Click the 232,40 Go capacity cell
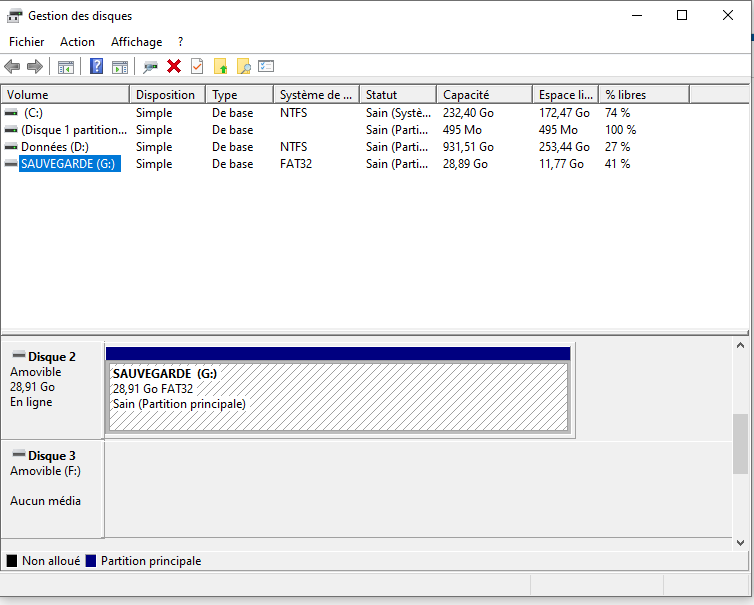Viewport: 754px width, 605px height. [x=468, y=113]
